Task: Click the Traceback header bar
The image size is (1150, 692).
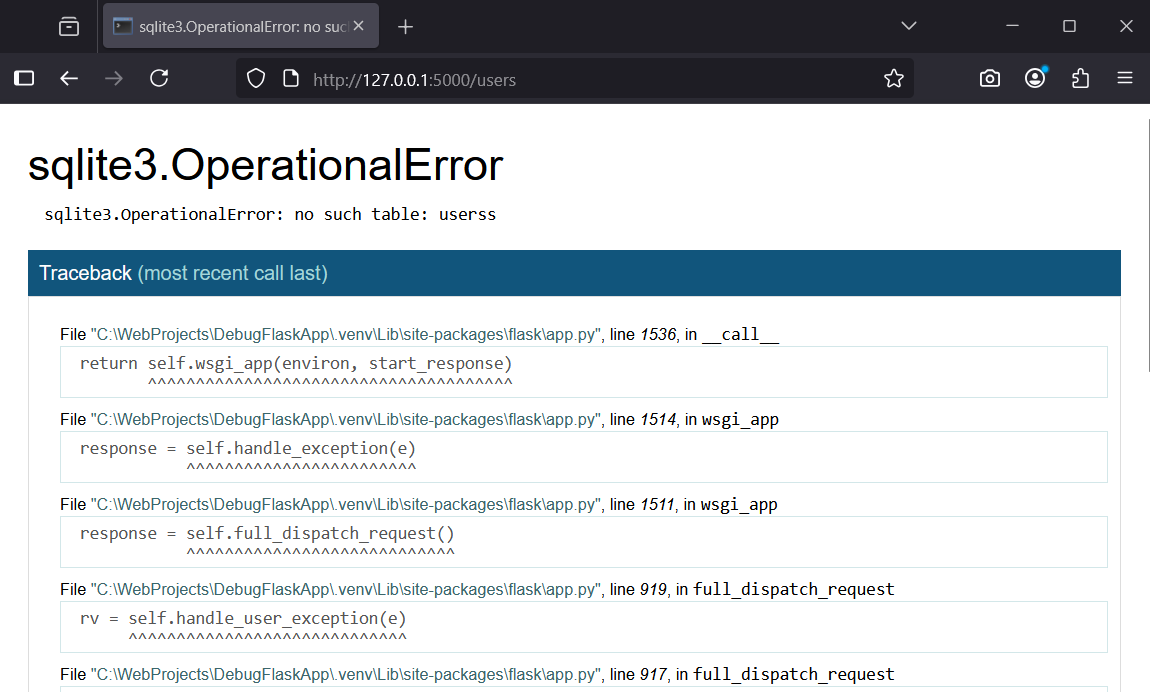Action: tap(574, 273)
